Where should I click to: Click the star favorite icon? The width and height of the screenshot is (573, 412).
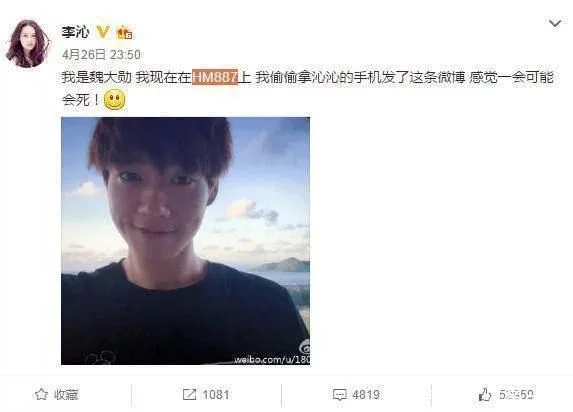tap(41, 394)
